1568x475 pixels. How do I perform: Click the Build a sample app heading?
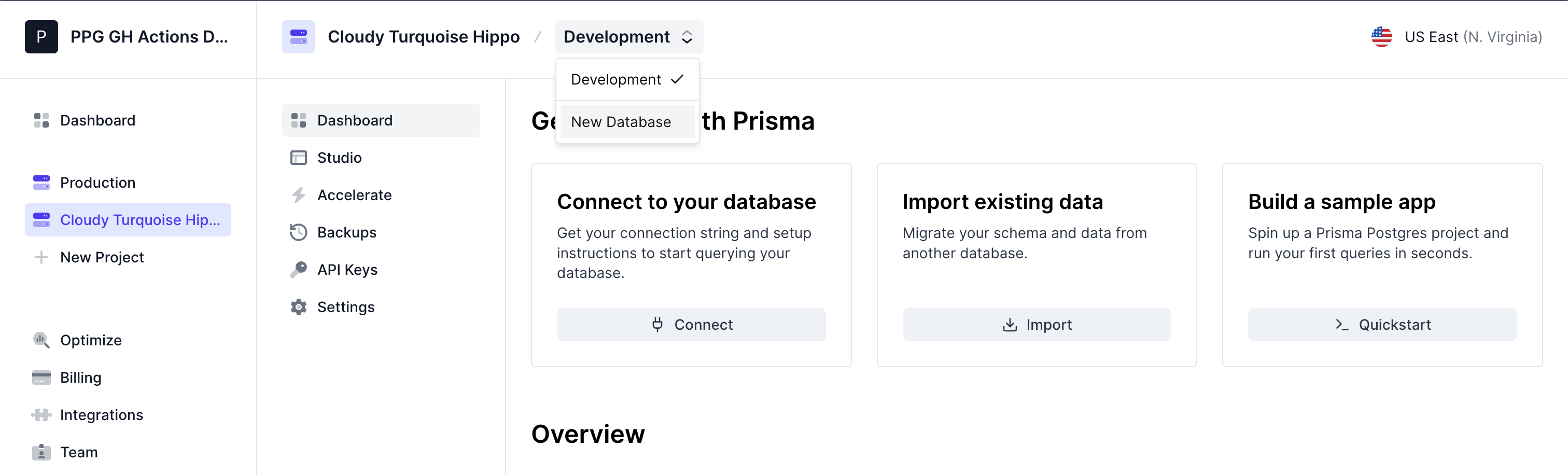click(1341, 202)
